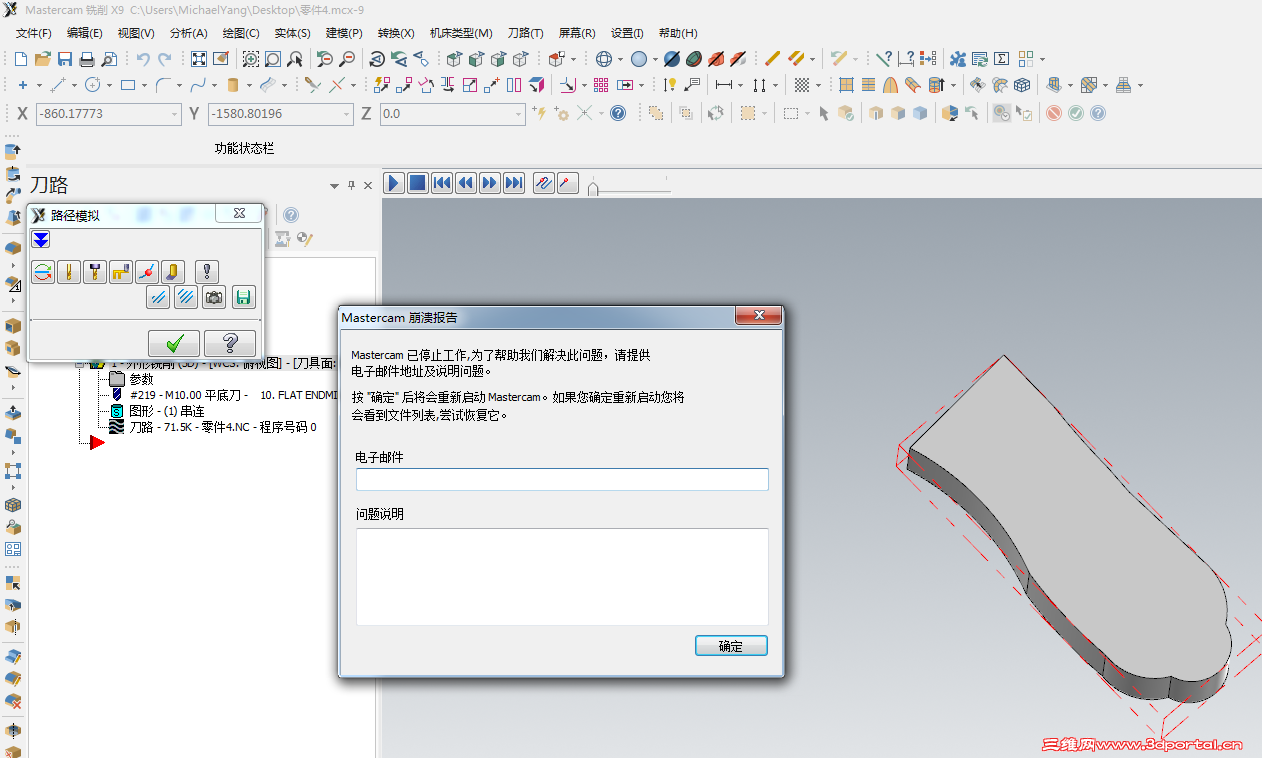Adjust the backplot speed slider

(593, 188)
